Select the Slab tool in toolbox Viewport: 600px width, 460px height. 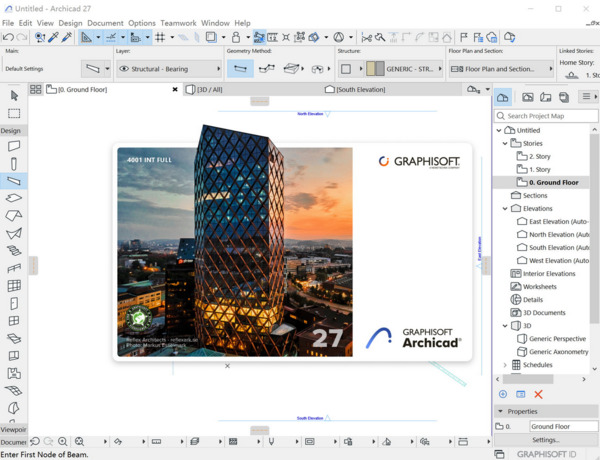(x=14, y=198)
